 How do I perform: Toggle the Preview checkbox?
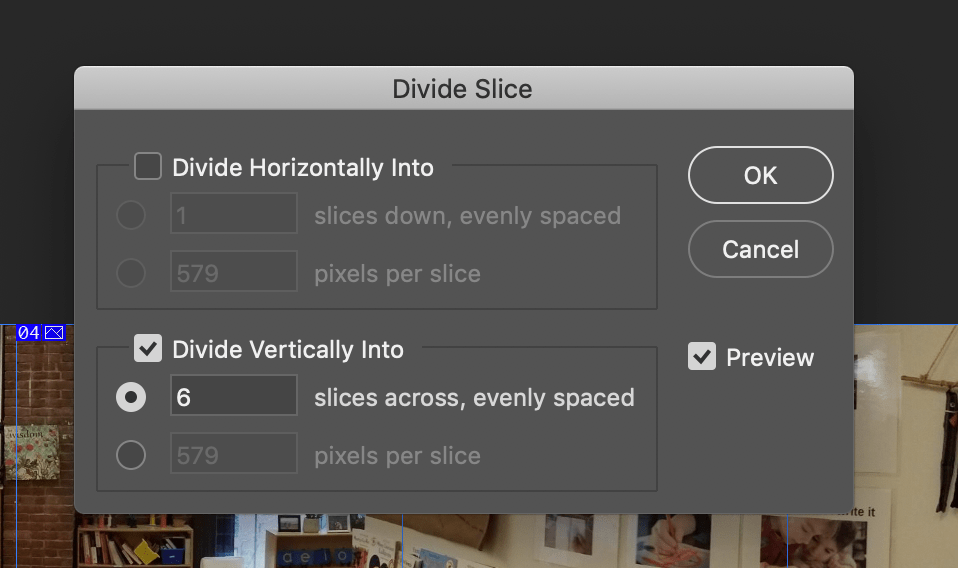(702, 357)
